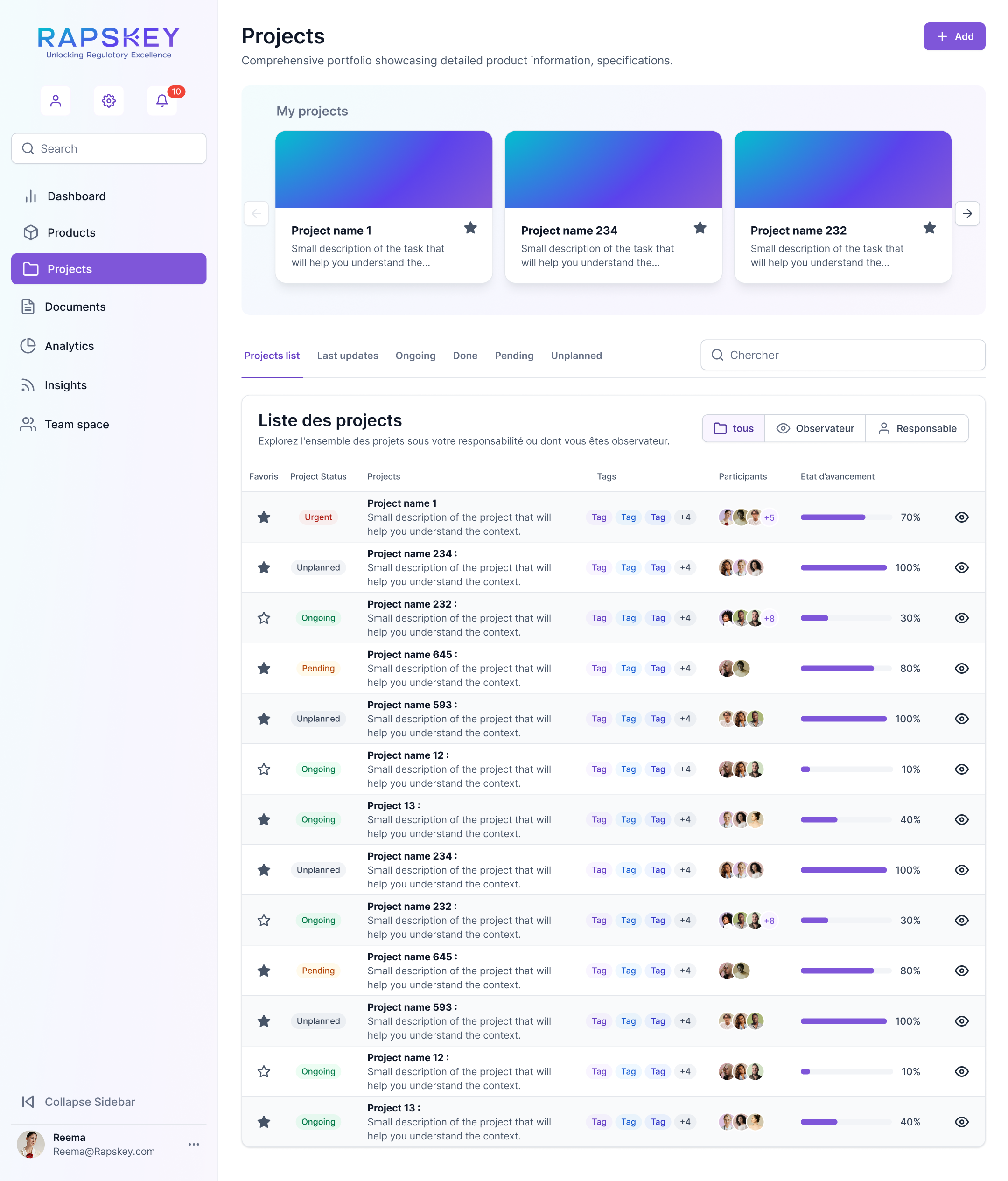The image size is (1008, 1181).
Task: View Project name 645 details via eye icon
Action: [961, 668]
